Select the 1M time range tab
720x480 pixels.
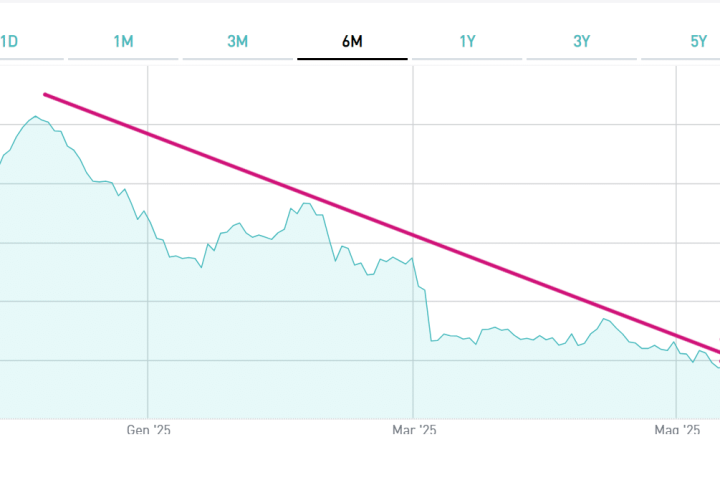pyautogui.click(x=123, y=41)
